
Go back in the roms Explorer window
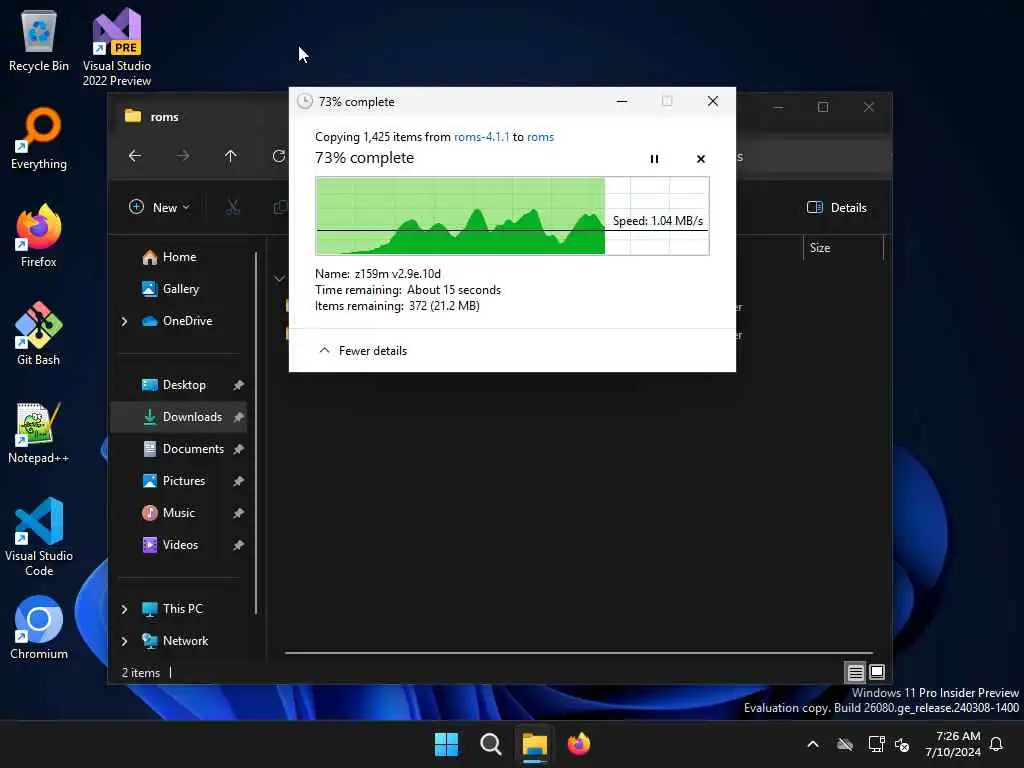click(135, 155)
